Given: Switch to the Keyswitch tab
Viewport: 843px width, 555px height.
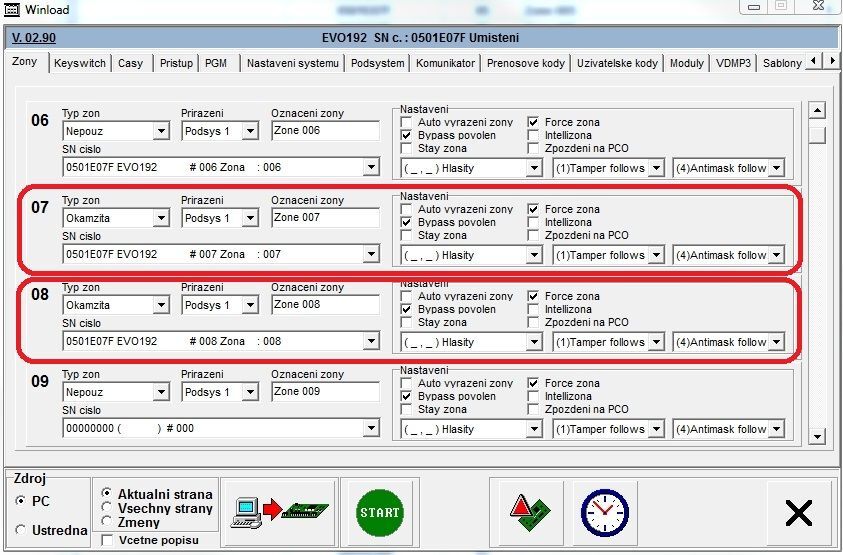Looking at the screenshot, I should (79, 63).
